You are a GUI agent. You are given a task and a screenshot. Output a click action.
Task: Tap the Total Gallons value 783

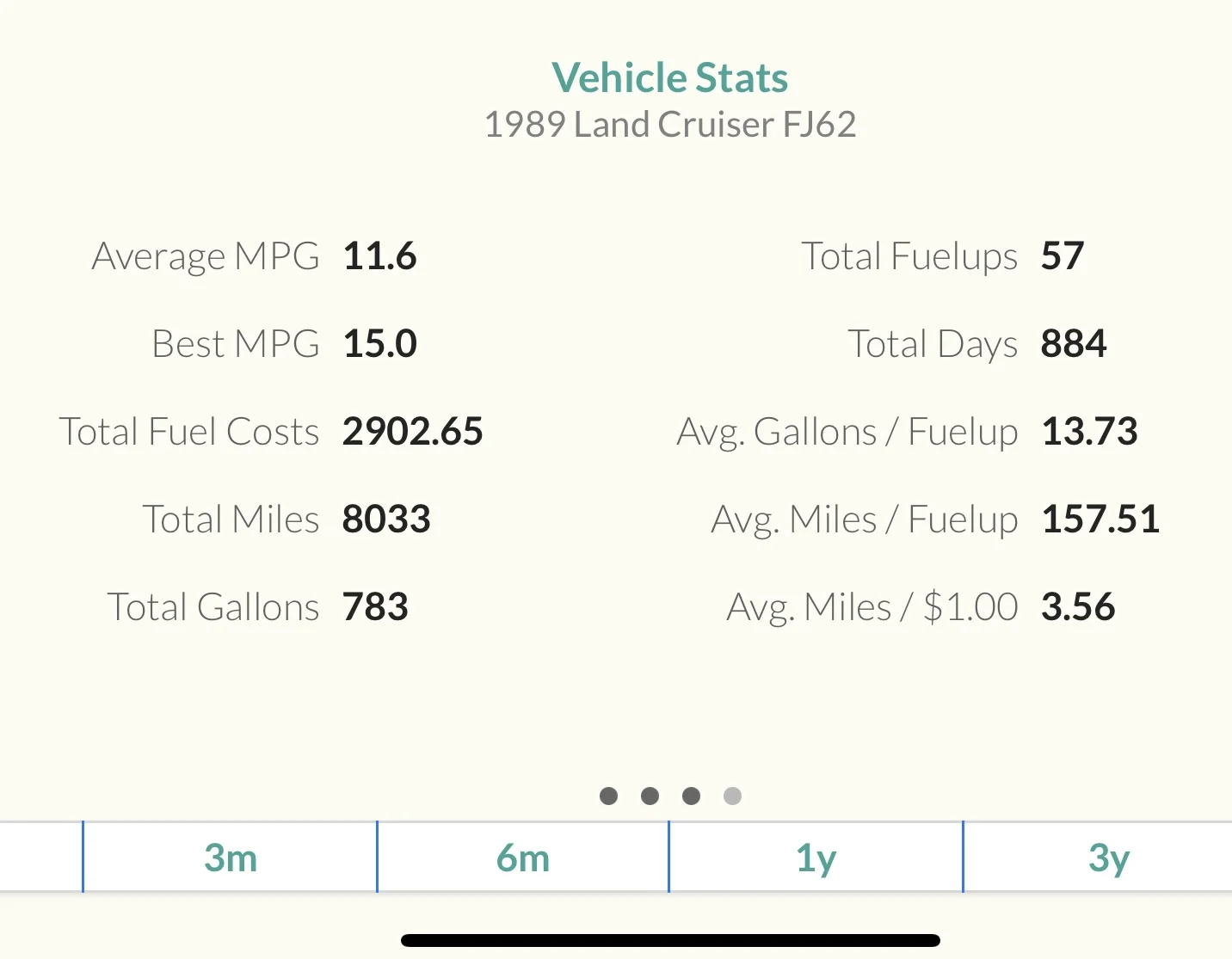375,607
